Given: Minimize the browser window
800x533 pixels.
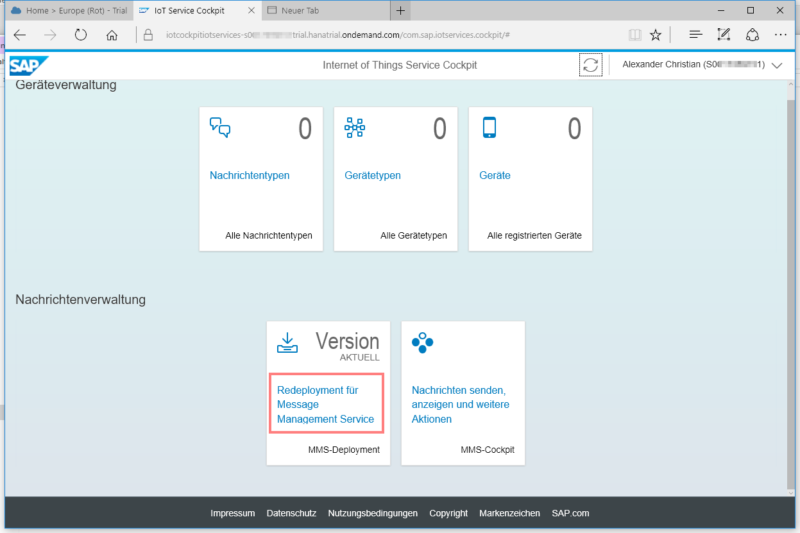Looking at the screenshot, I should tap(721, 10).
